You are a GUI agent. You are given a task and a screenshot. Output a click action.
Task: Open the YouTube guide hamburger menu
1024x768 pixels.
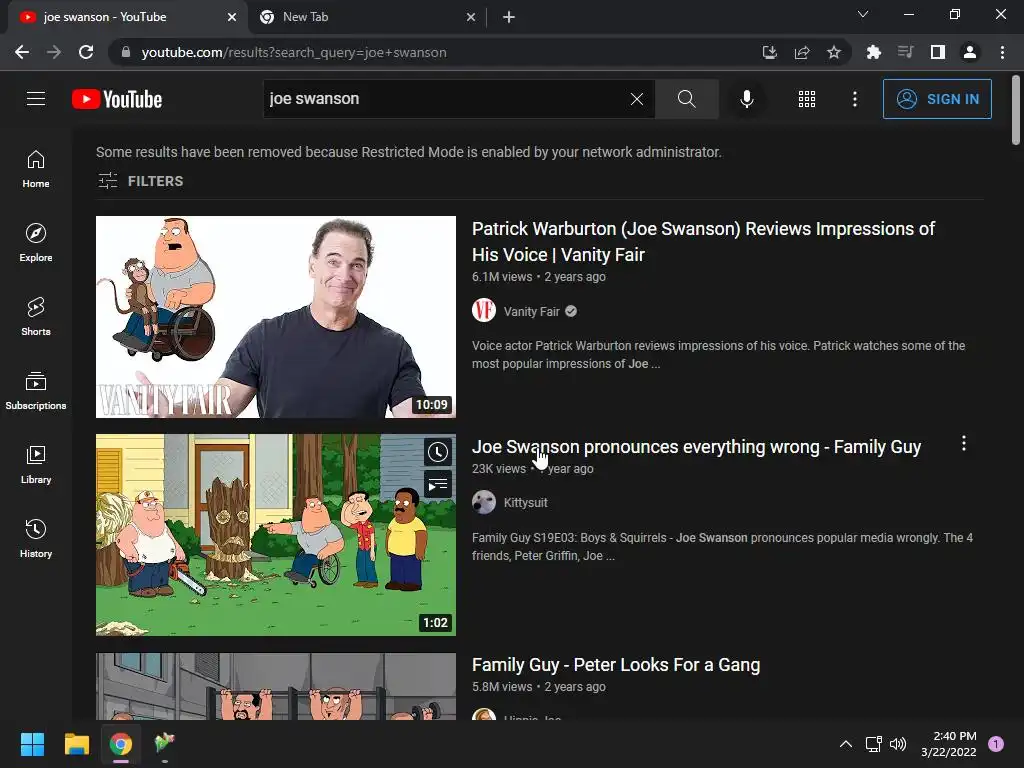tap(36, 99)
